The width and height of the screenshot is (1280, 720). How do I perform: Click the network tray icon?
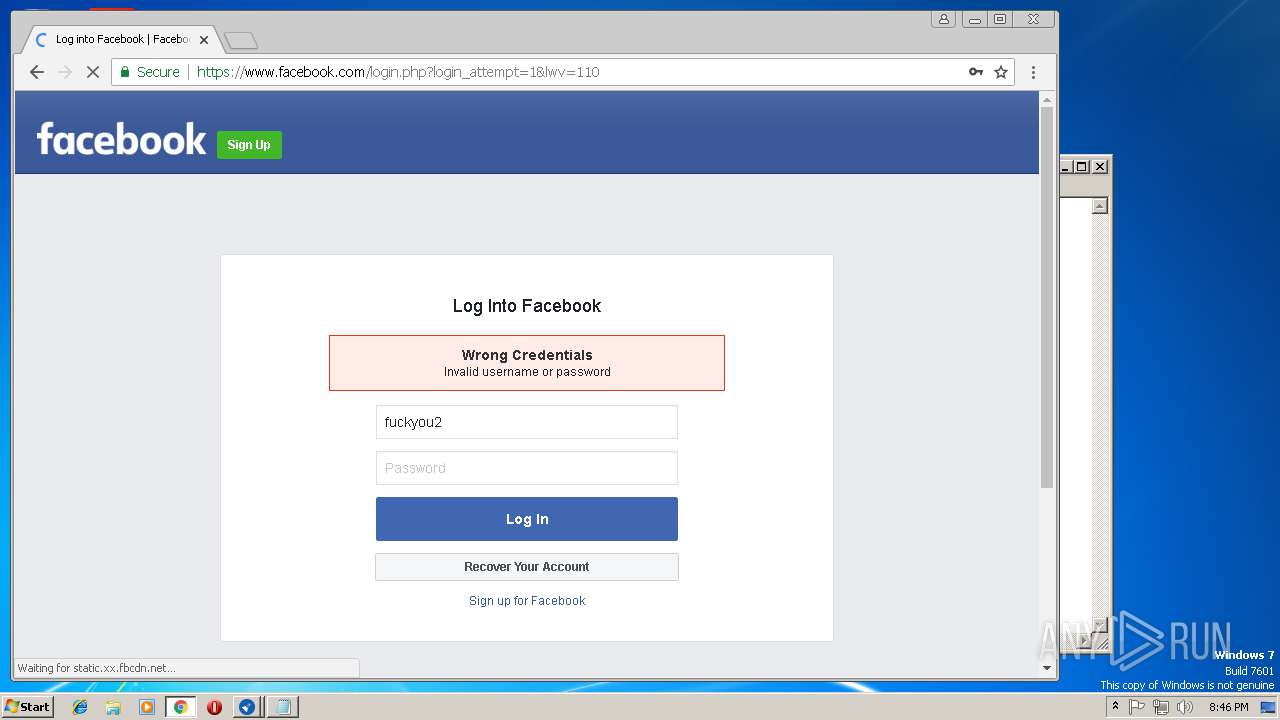tap(1160, 707)
